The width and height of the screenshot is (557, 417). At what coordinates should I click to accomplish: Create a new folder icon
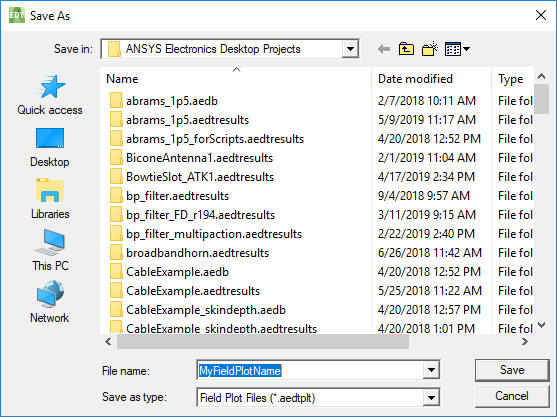point(429,49)
